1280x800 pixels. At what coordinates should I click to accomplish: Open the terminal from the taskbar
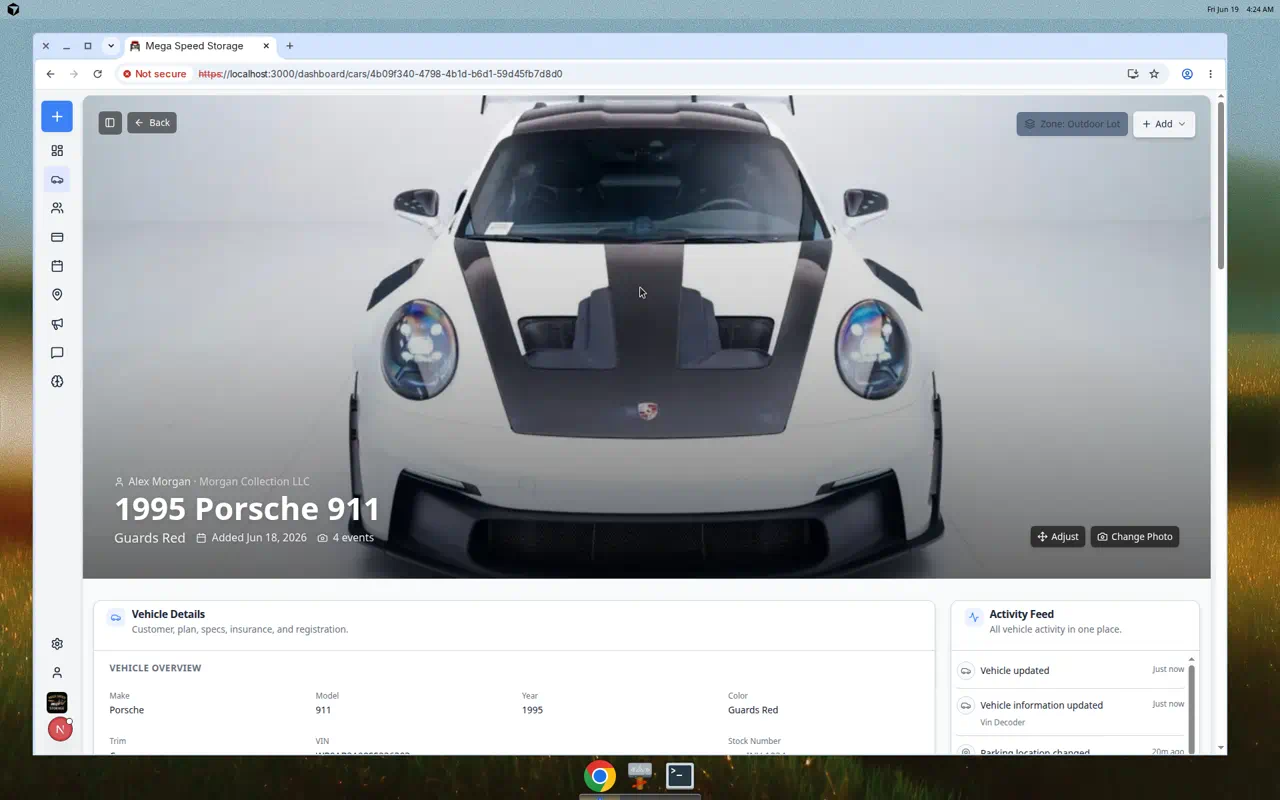[x=680, y=775]
